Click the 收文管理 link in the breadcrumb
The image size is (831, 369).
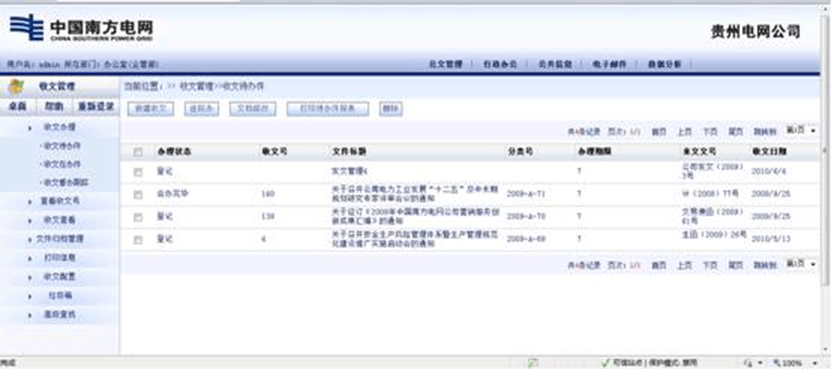[197, 86]
